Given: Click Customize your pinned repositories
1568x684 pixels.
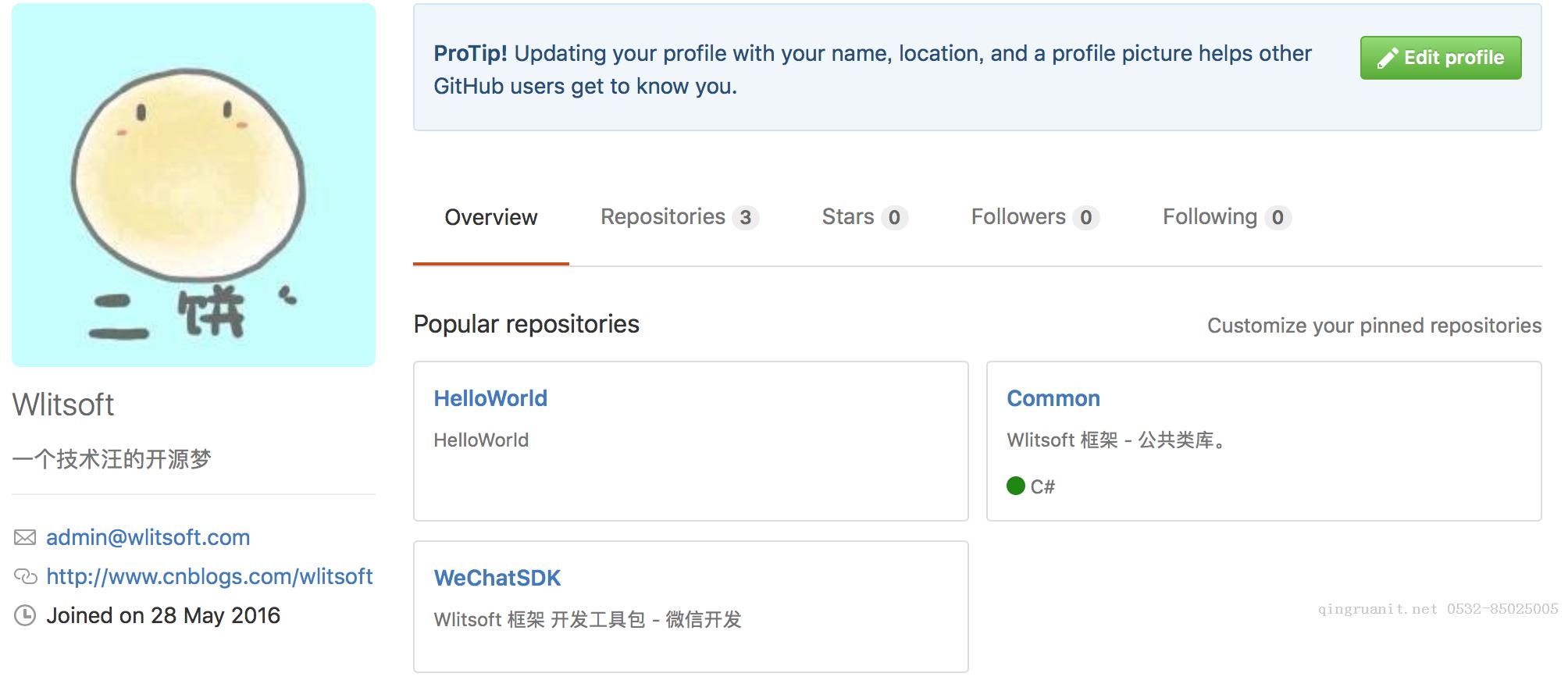Looking at the screenshot, I should [x=1374, y=326].
